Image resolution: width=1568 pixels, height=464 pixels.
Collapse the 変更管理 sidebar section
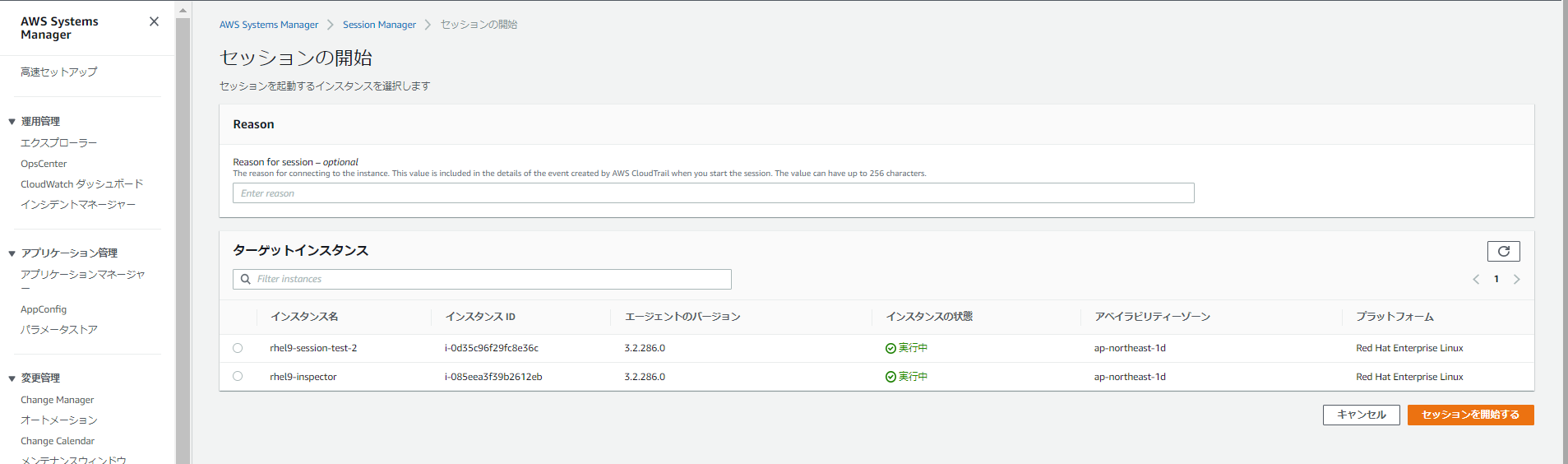[12, 378]
